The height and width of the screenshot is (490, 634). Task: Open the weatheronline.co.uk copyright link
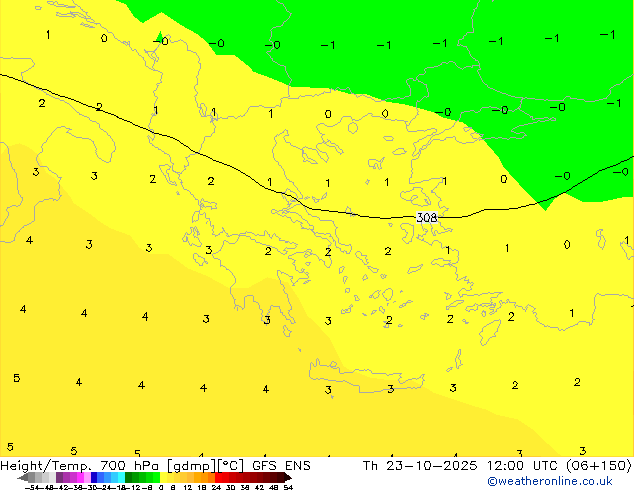[549, 481]
